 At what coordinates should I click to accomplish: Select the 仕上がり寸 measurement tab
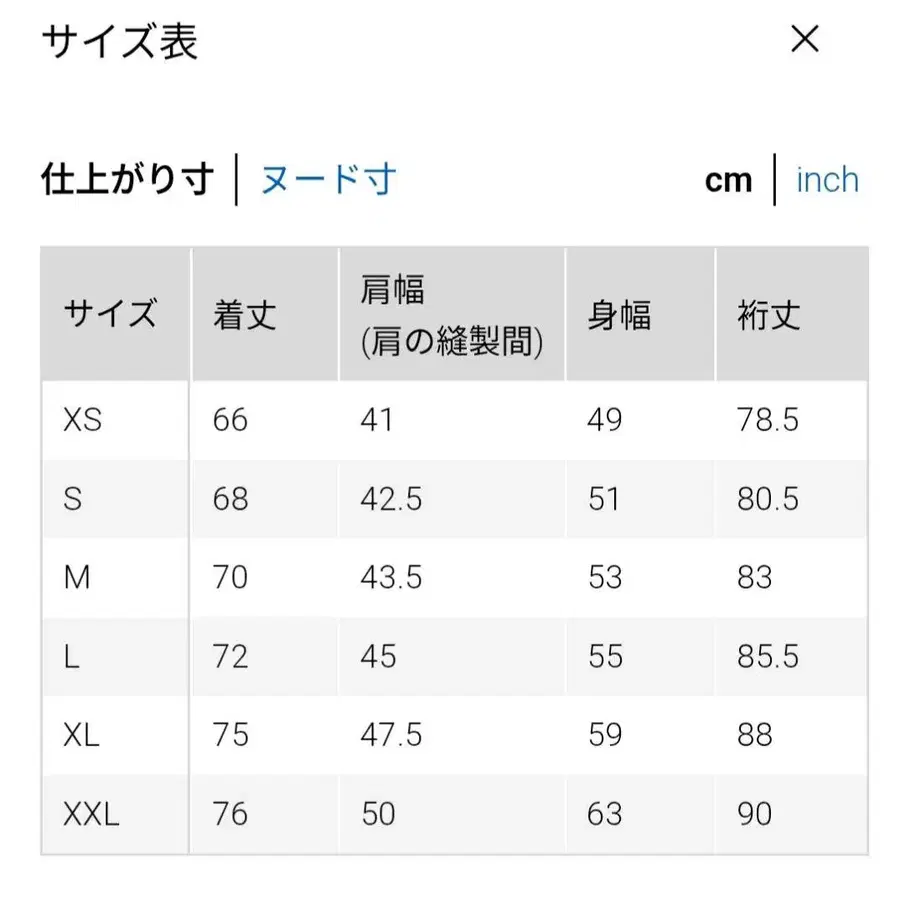[x=127, y=180]
